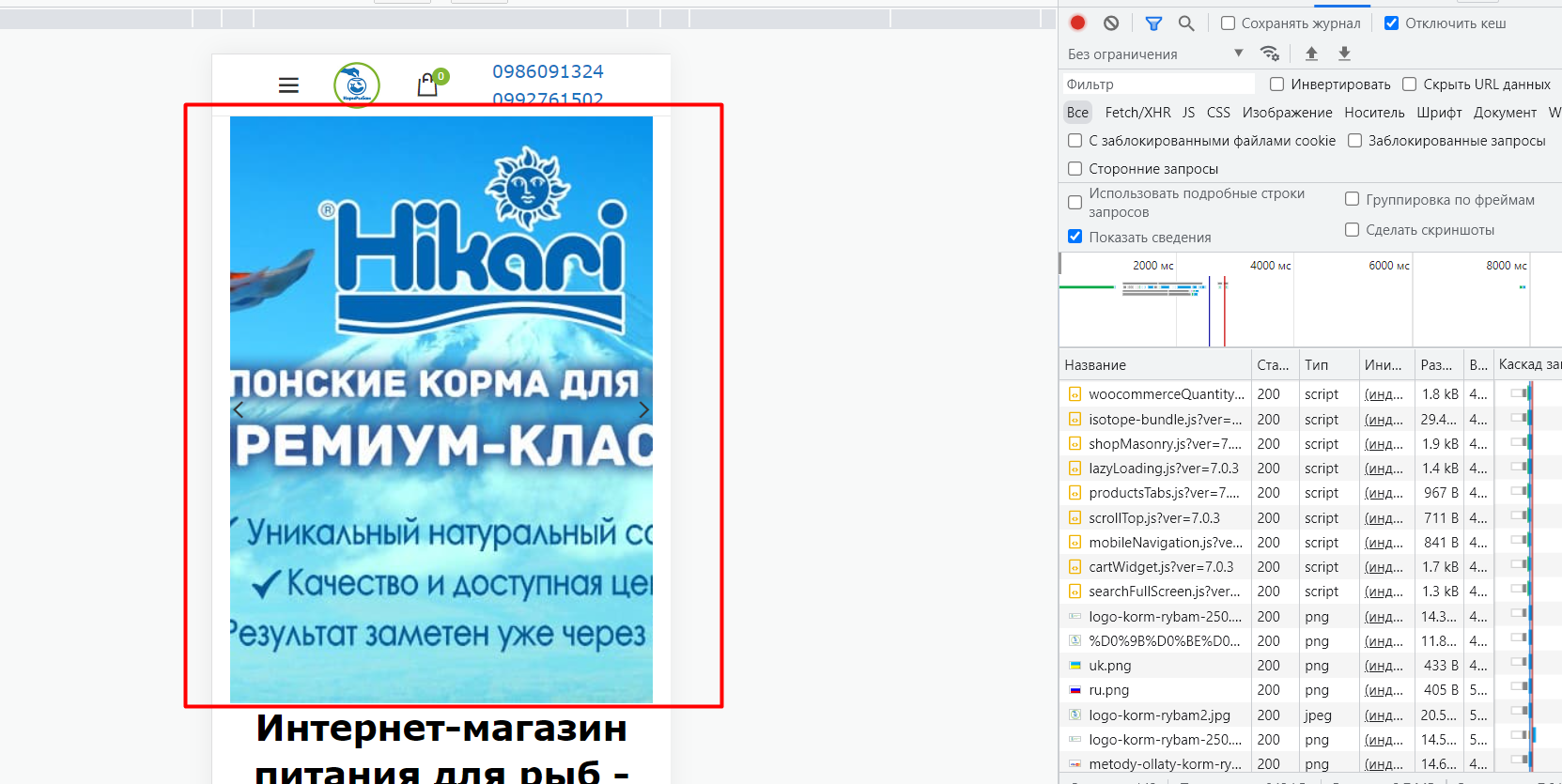Select the 'Все' request type filter
The height and width of the screenshot is (784, 1562).
tap(1077, 113)
